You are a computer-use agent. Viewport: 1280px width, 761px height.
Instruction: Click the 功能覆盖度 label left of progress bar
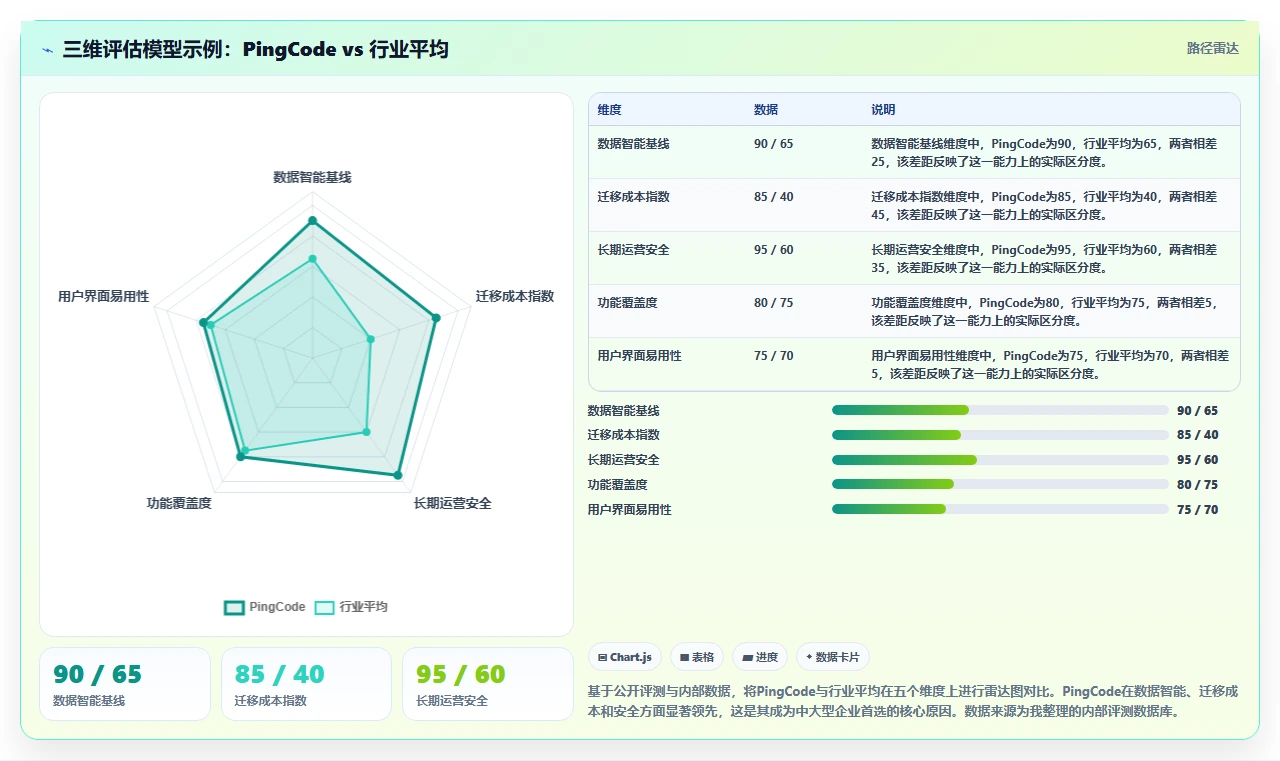pos(618,484)
